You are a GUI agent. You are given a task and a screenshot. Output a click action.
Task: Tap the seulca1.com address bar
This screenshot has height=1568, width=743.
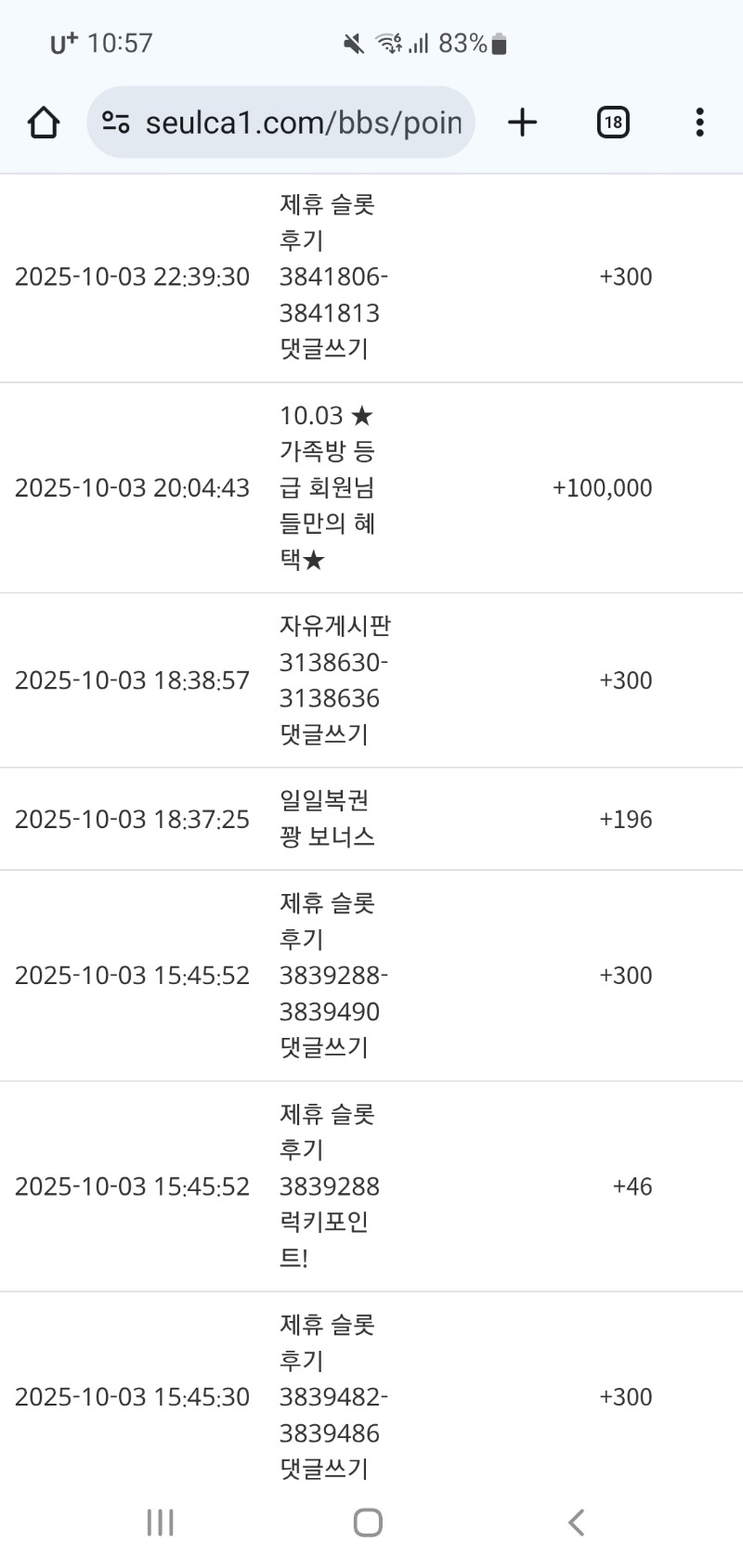pos(303,123)
